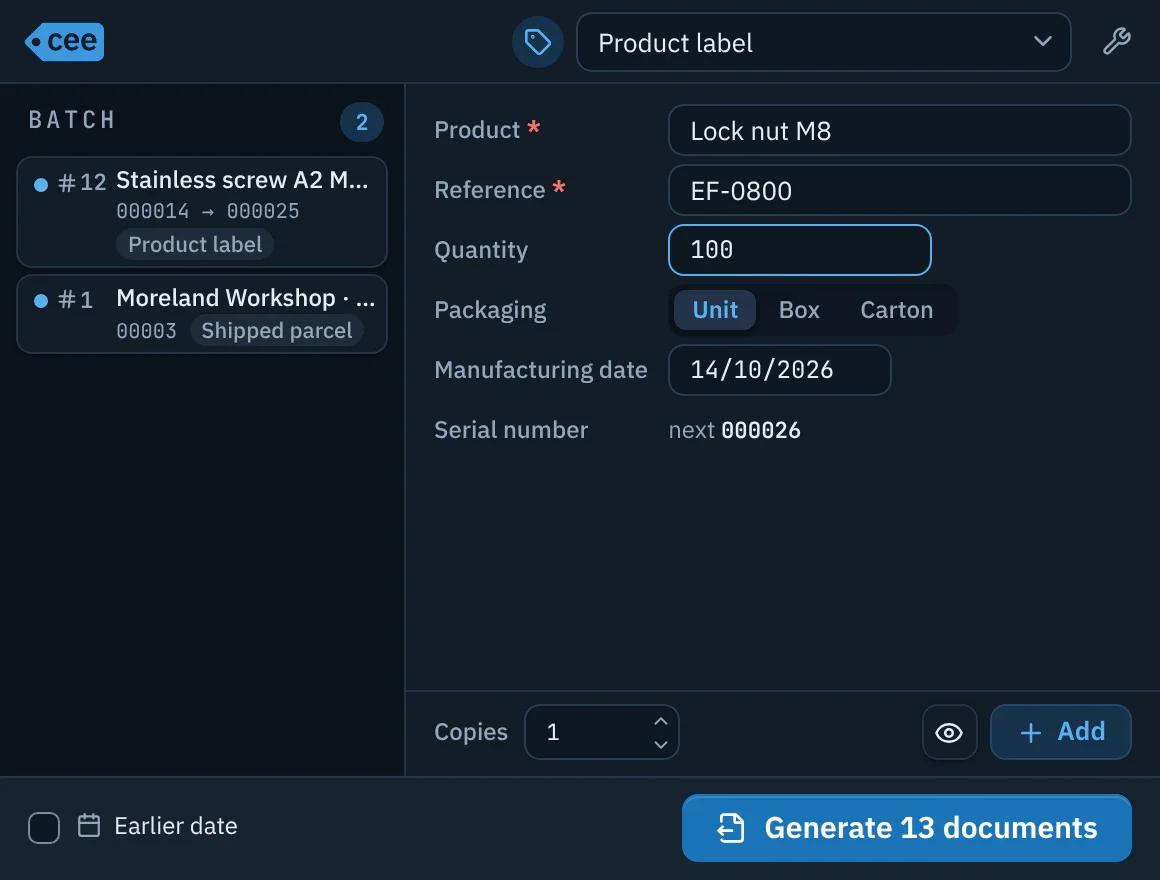Click Manufacturing date field 14/10/2026

click(780, 370)
